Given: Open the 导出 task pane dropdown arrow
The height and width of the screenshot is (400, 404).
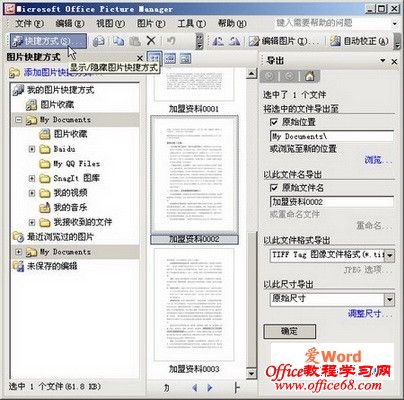Looking at the screenshot, I should tap(383, 61).
